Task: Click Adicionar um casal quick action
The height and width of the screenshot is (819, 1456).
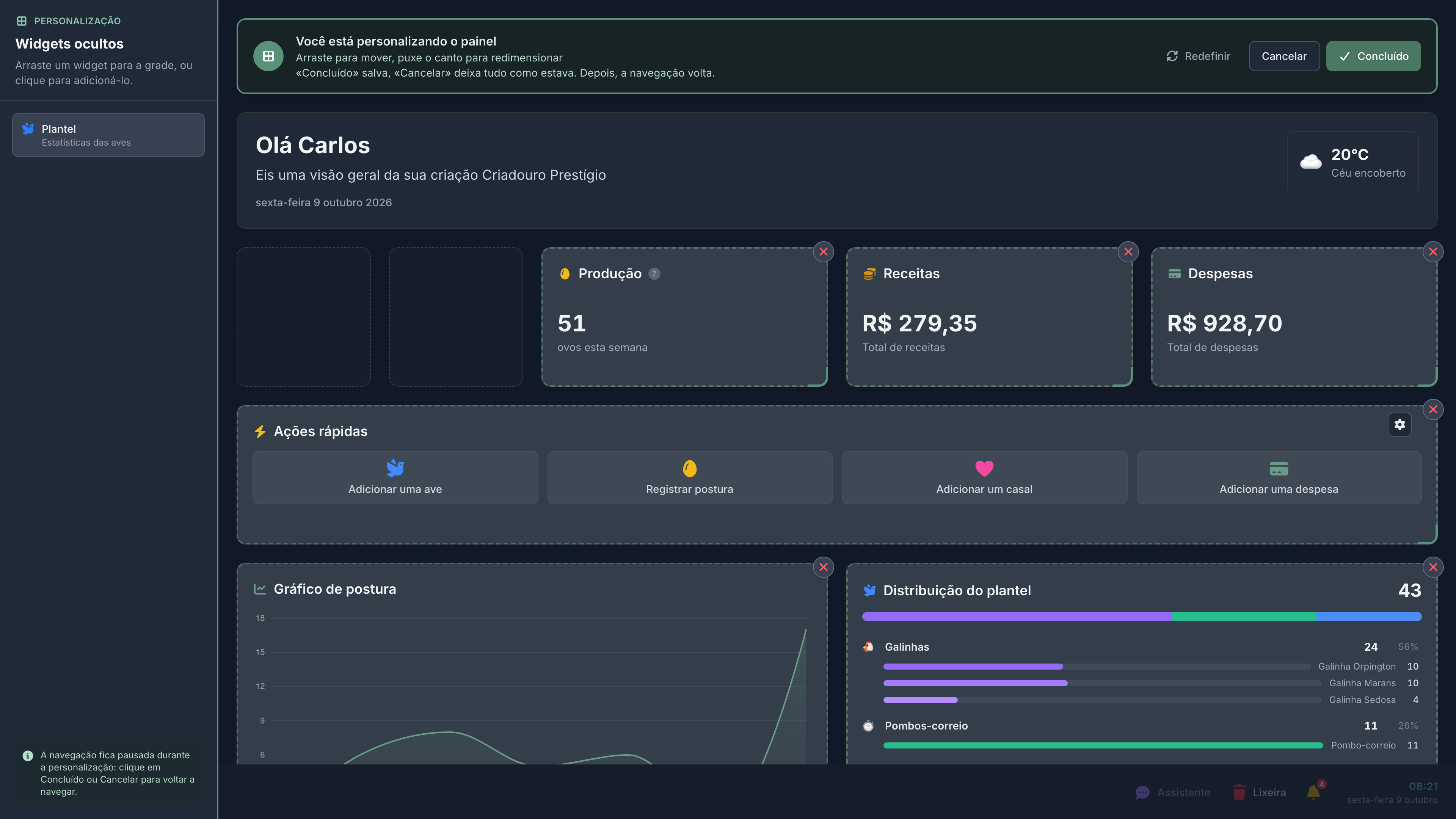Action: (984, 477)
